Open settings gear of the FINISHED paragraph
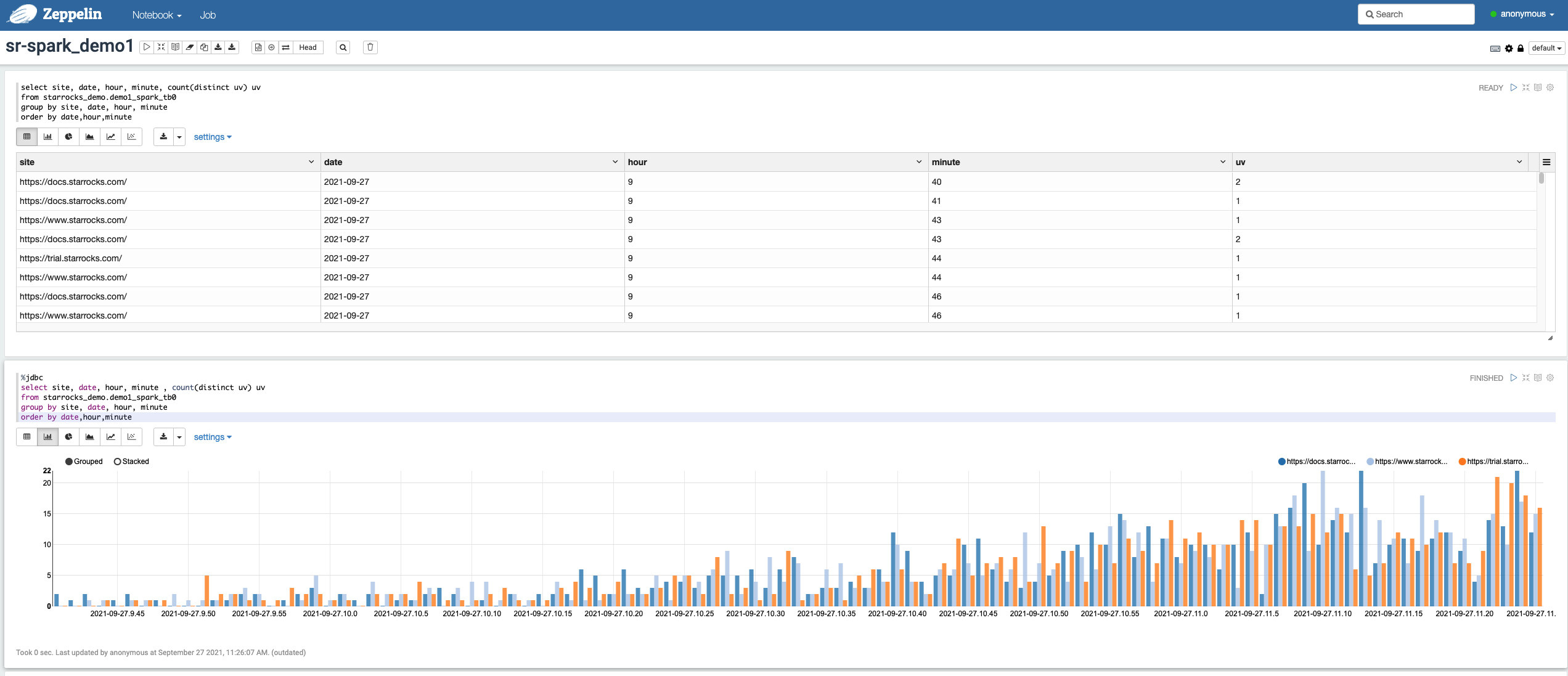The image size is (1568, 676). click(1550, 378)
